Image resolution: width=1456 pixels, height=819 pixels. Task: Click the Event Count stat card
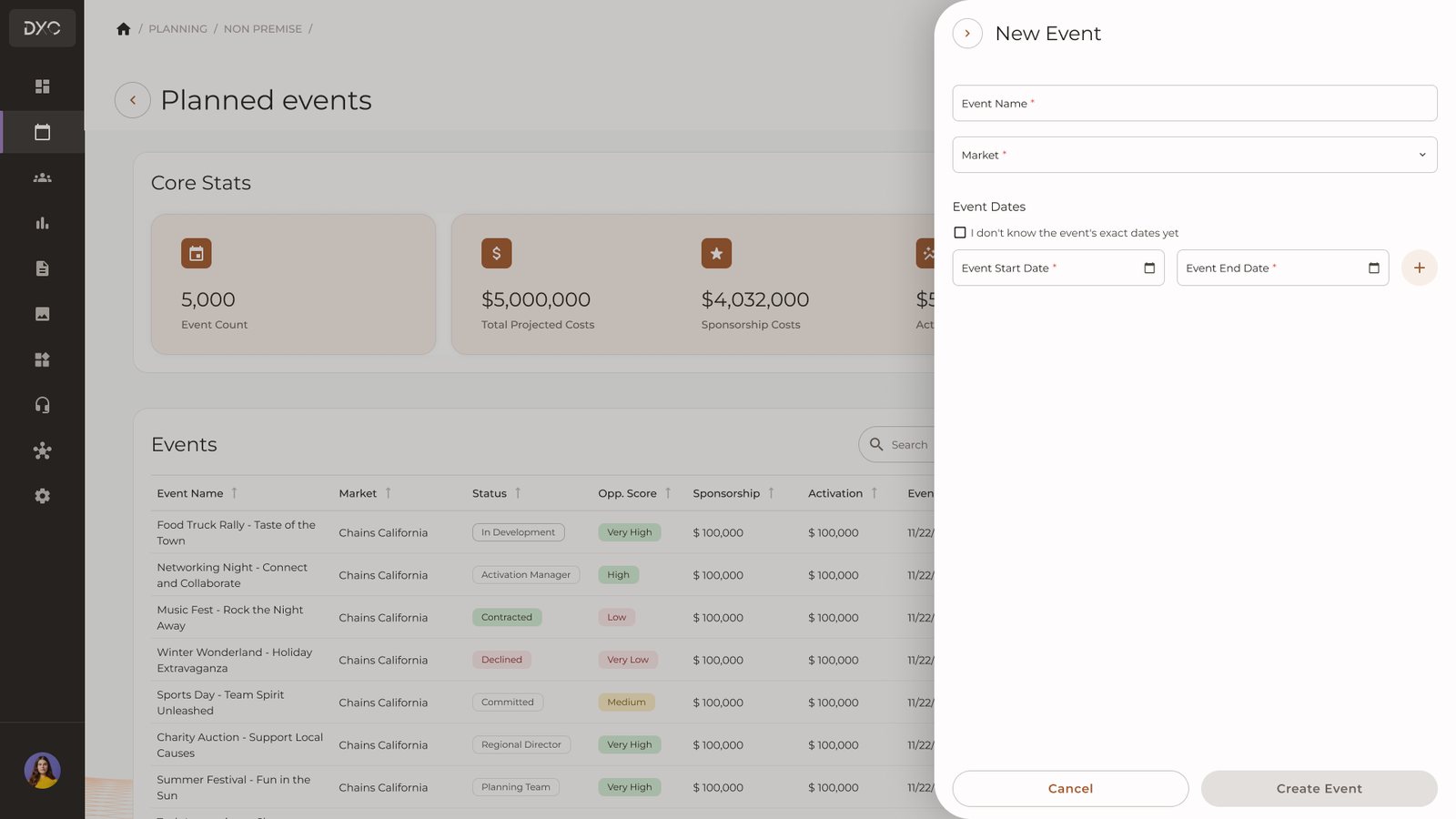(x=293, y=284)
